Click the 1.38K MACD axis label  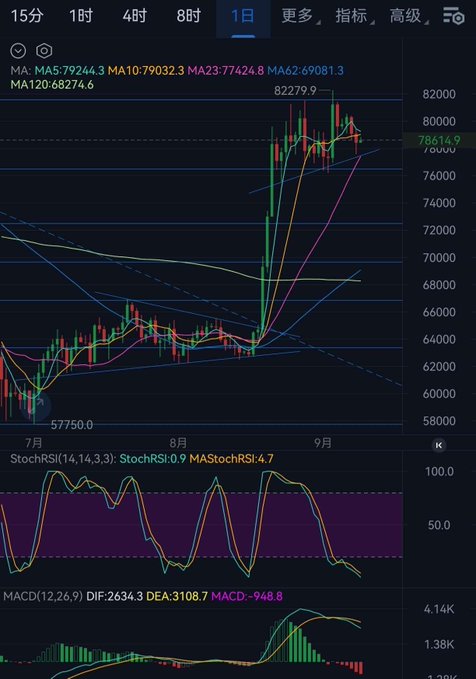point(439,644)
